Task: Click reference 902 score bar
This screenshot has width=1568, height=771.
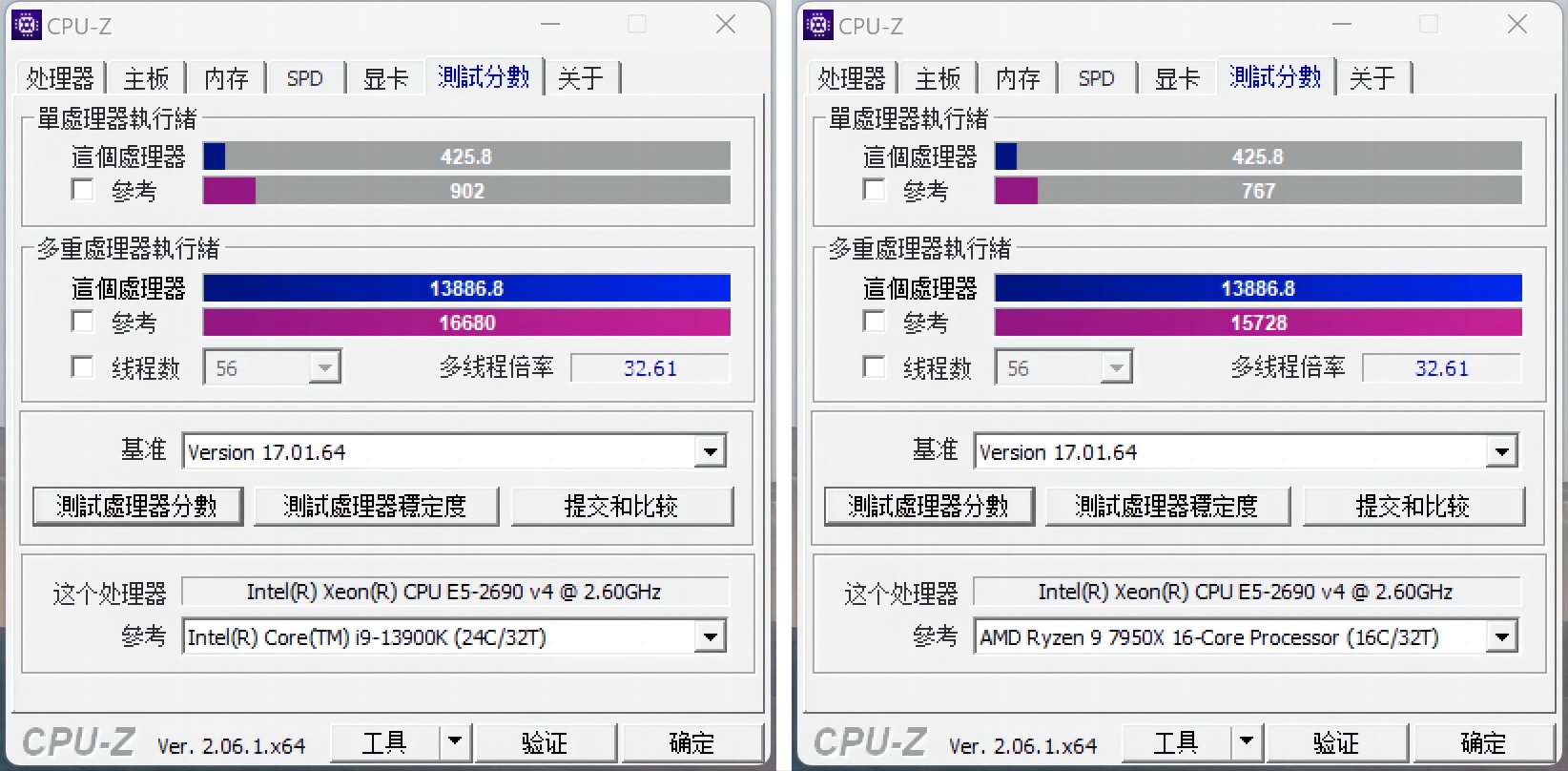Action: (x=466, y=190)
